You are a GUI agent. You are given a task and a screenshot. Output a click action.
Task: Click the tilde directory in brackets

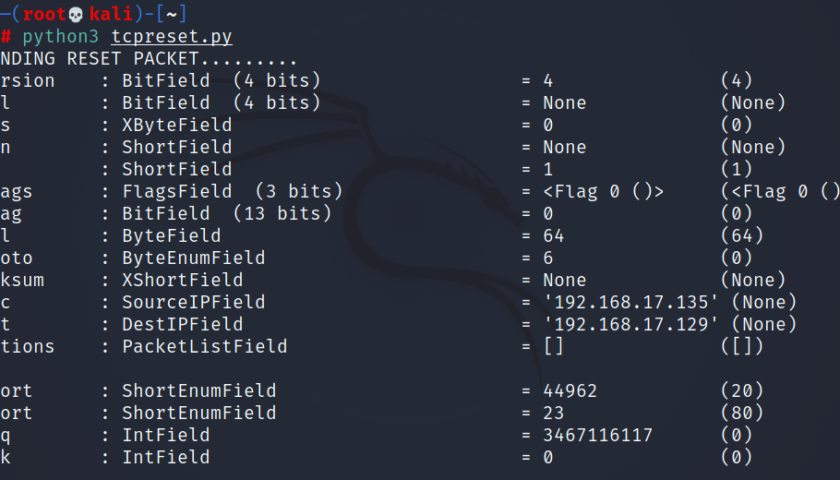pos(171,14)
